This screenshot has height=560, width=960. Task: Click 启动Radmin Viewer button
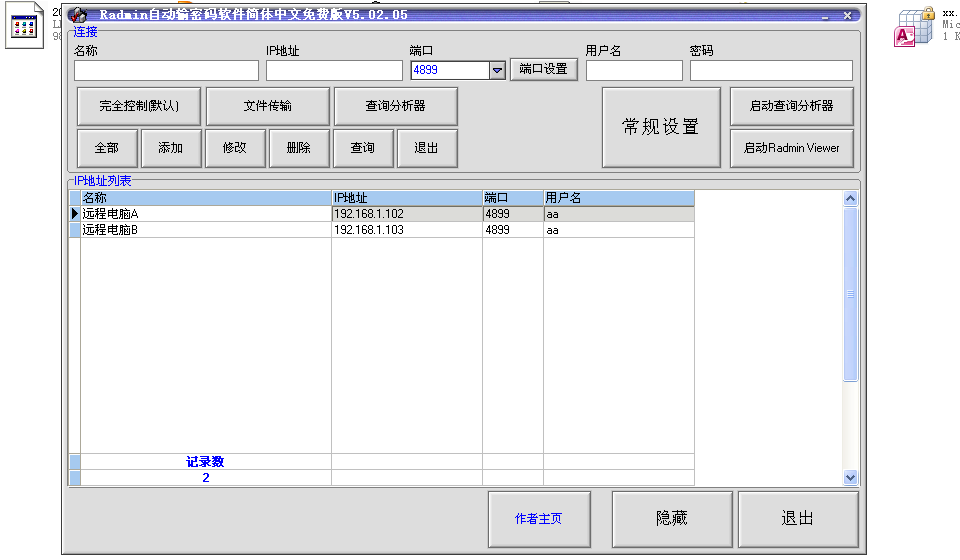click(x=792, y=148)
